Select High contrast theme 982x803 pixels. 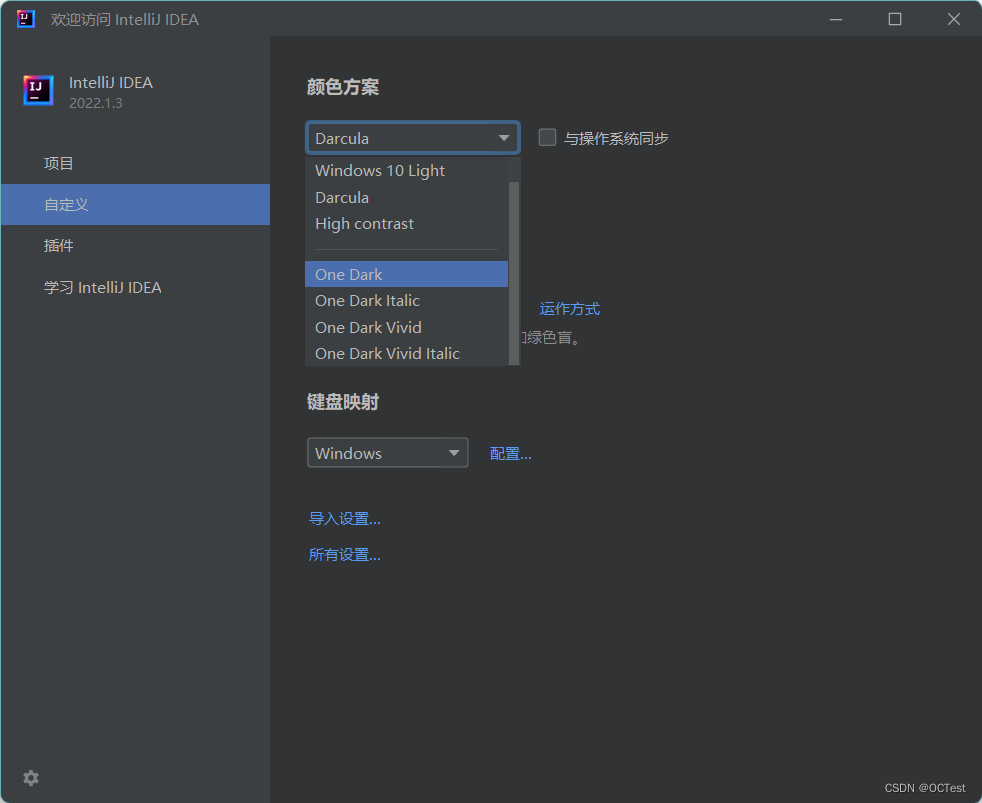tap(406, 224)
